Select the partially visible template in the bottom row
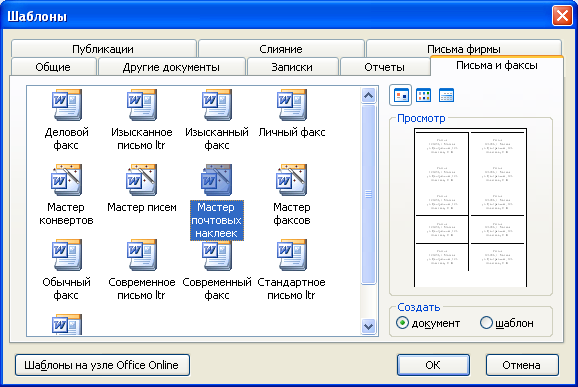Screen dimensions: 578x387 point(67,324)
